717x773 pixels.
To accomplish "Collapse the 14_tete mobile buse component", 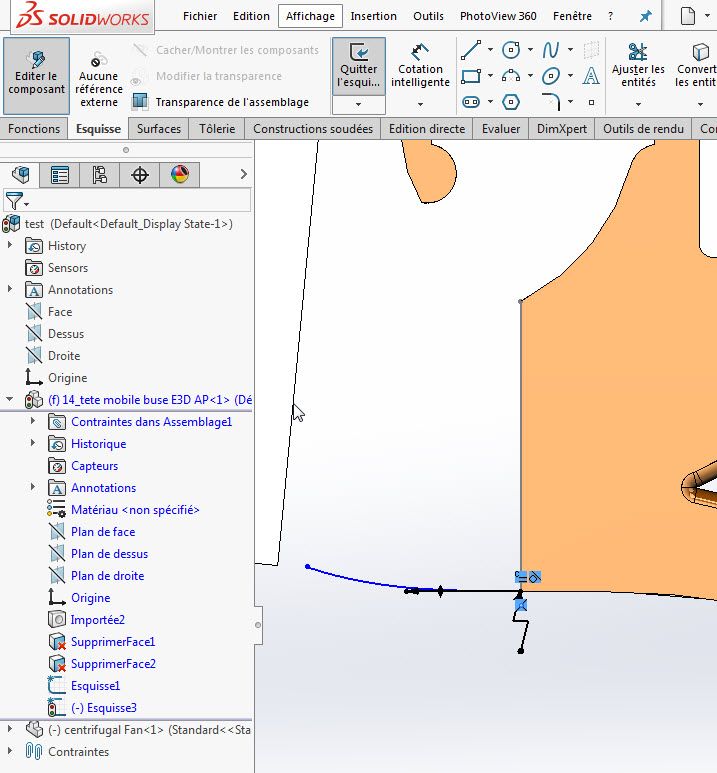I will (10, 400).
